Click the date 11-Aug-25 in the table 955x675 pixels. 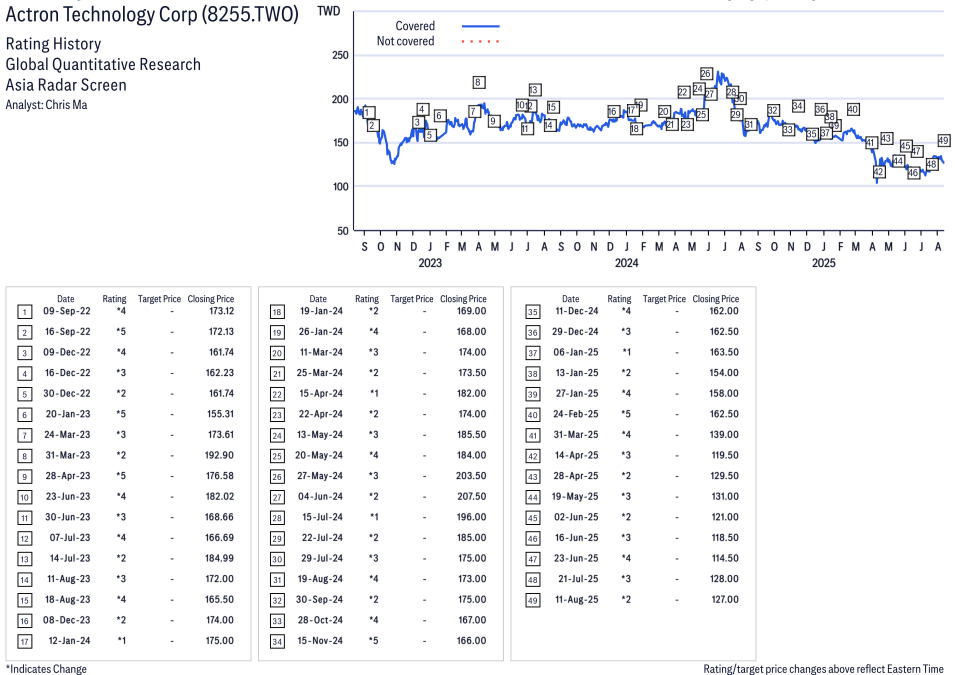pos(577,600)
